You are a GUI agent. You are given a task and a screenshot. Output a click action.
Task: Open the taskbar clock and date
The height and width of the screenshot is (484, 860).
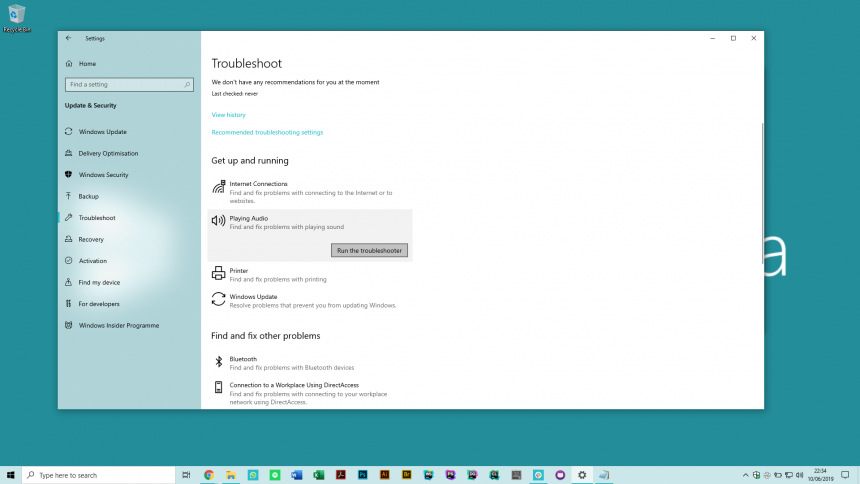point(821,475)
